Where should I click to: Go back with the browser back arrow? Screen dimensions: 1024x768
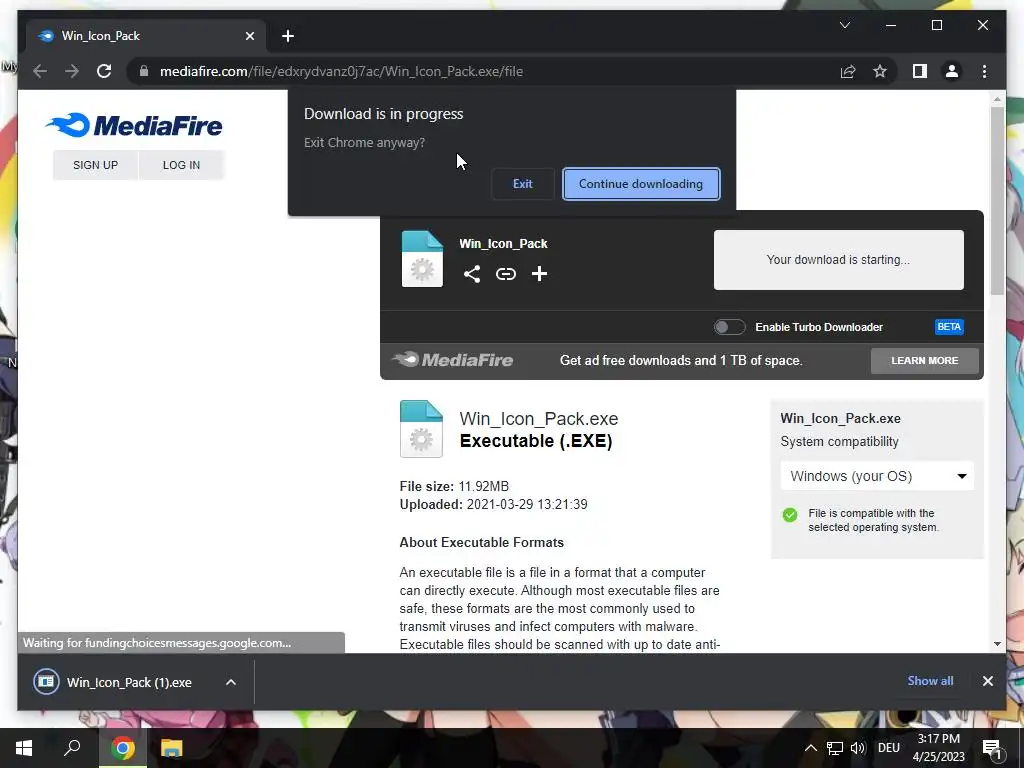click(40, 71)
